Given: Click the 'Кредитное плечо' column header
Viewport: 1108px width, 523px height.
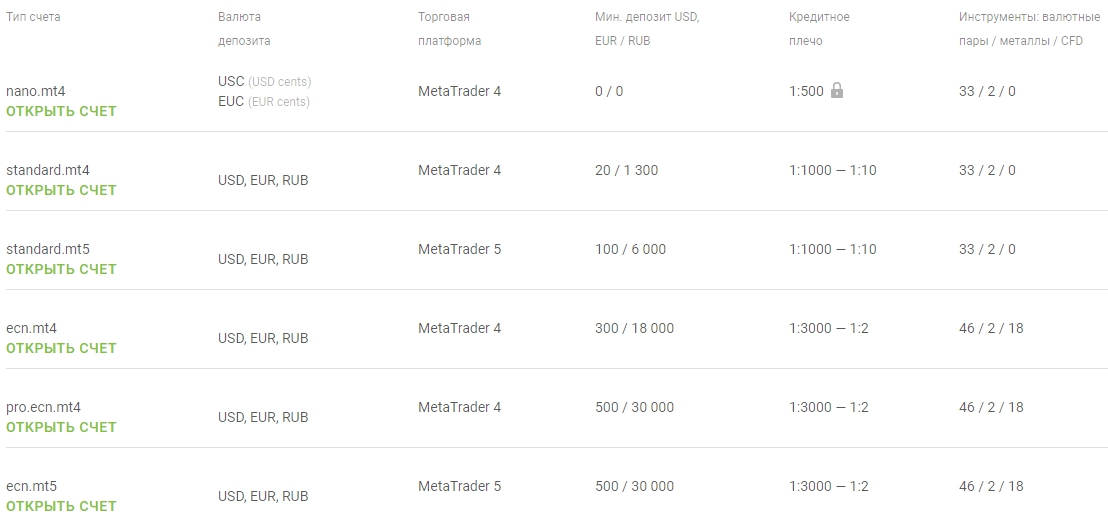Looking at the screenshot, I should point(818,29).
